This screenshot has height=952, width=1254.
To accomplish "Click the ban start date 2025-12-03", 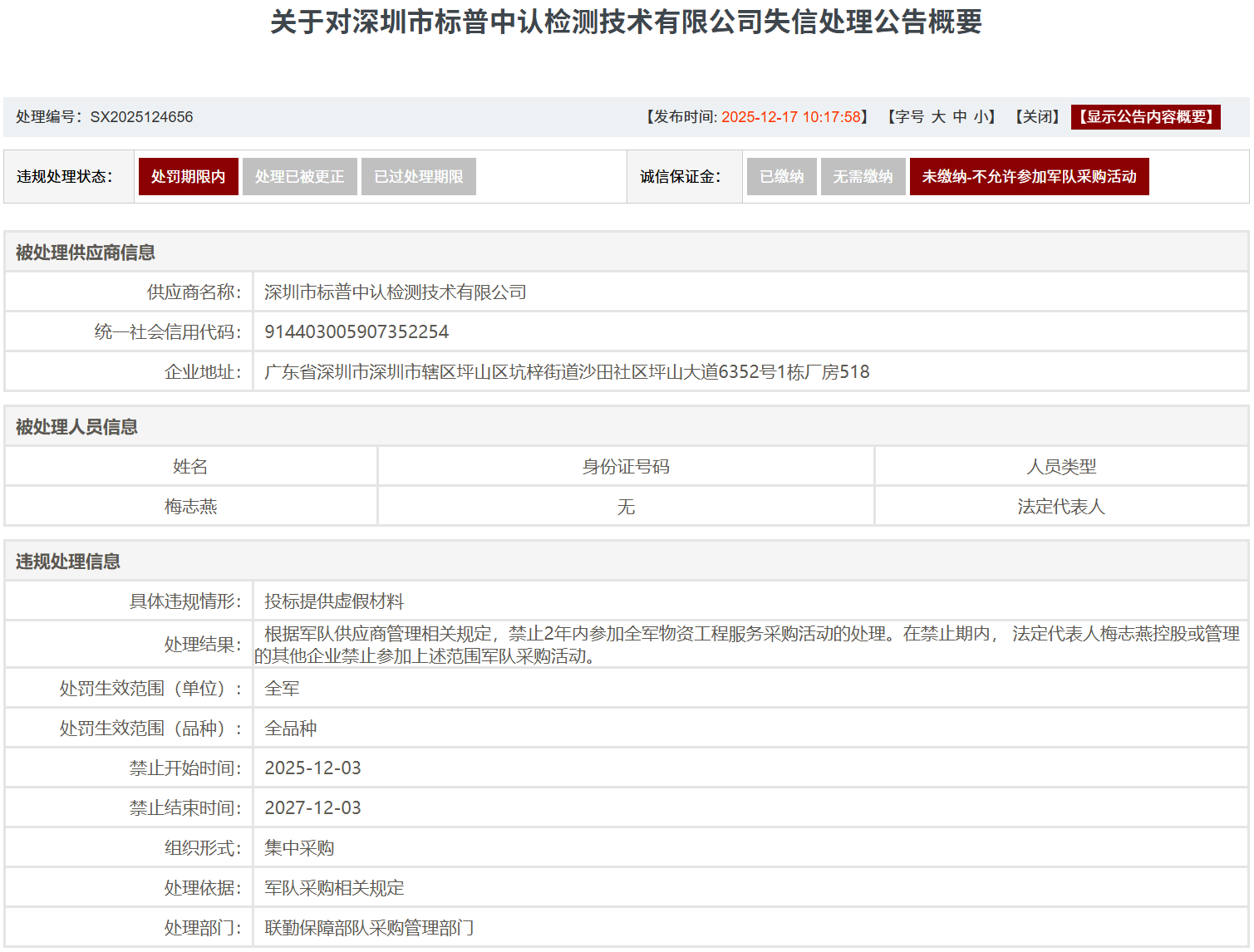I will (312, 768).
